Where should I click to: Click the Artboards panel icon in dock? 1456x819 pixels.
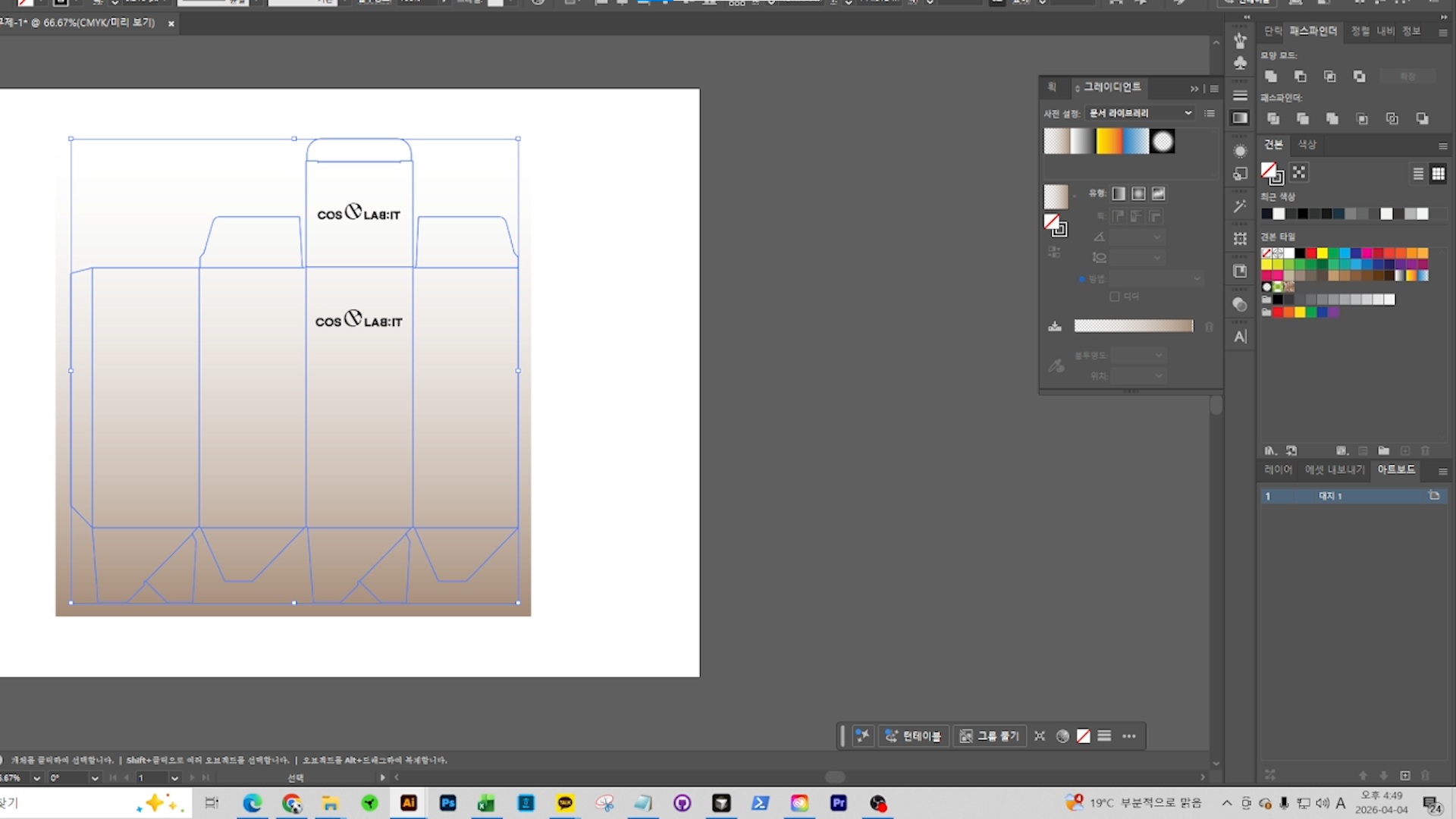1240,238
